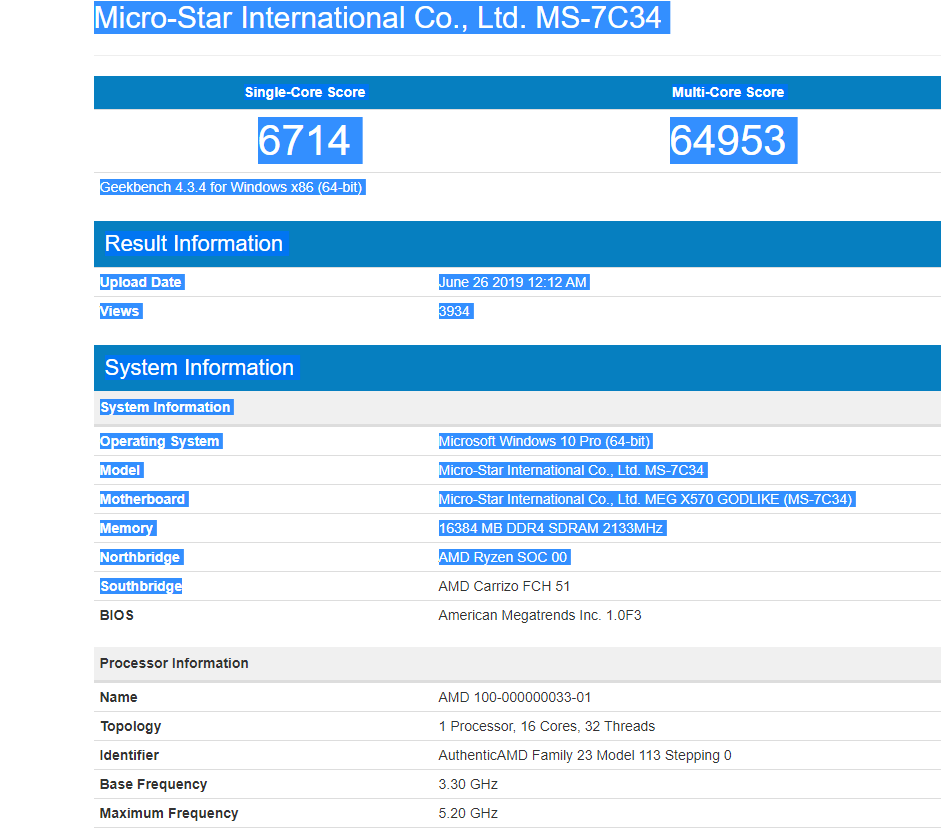
Task: Click the Multi-Core Score header label
Action: click(x=727, y=92)
